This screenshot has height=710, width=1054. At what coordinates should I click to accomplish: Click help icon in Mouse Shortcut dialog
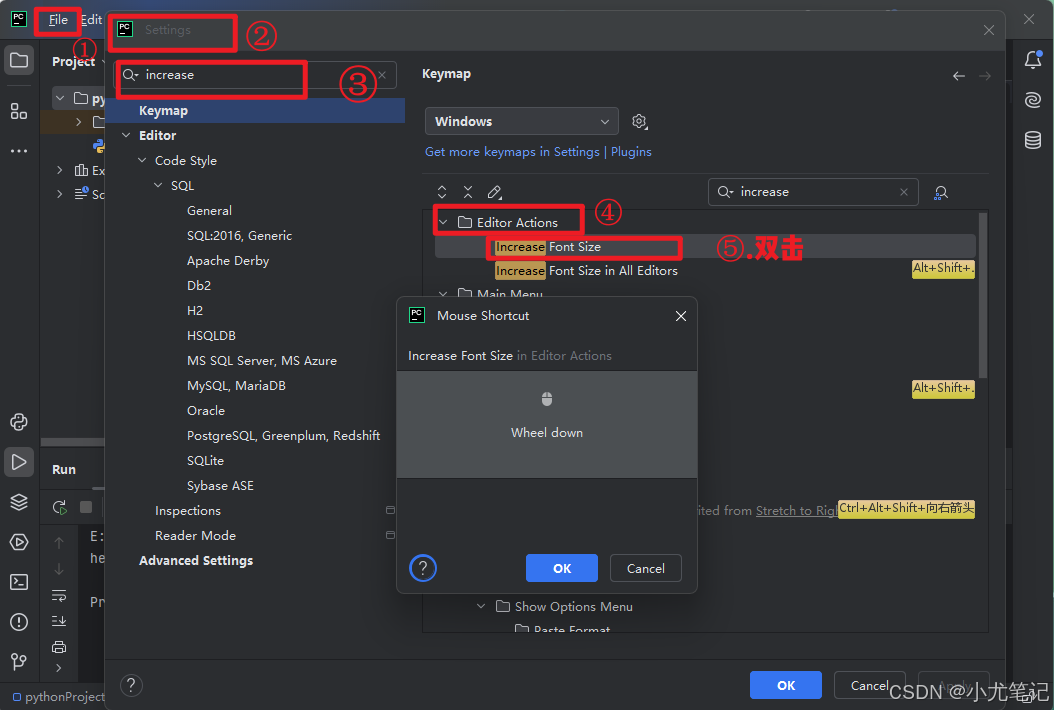423,568
